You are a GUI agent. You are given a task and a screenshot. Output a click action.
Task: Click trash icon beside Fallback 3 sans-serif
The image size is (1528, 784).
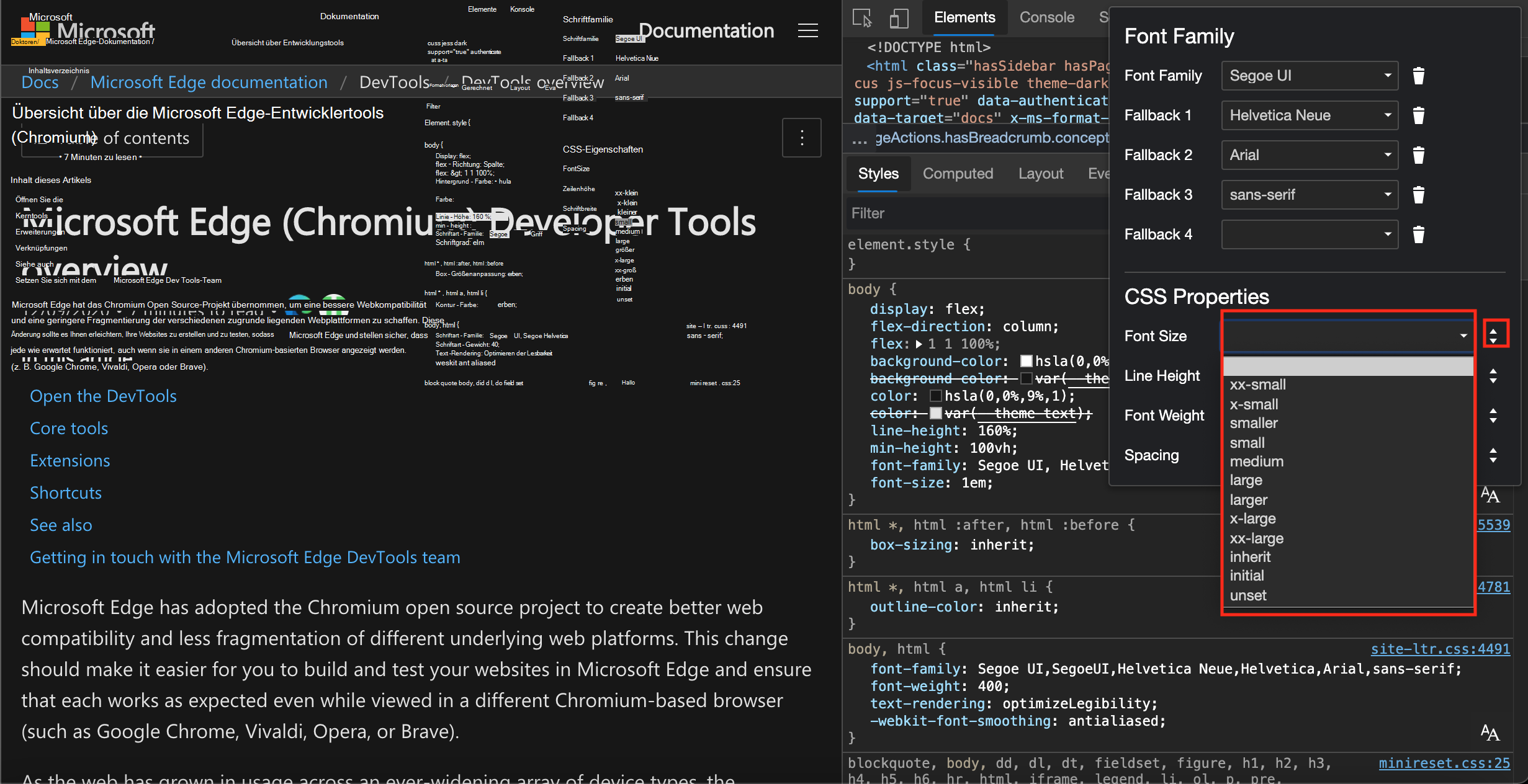pos(1418,195)
